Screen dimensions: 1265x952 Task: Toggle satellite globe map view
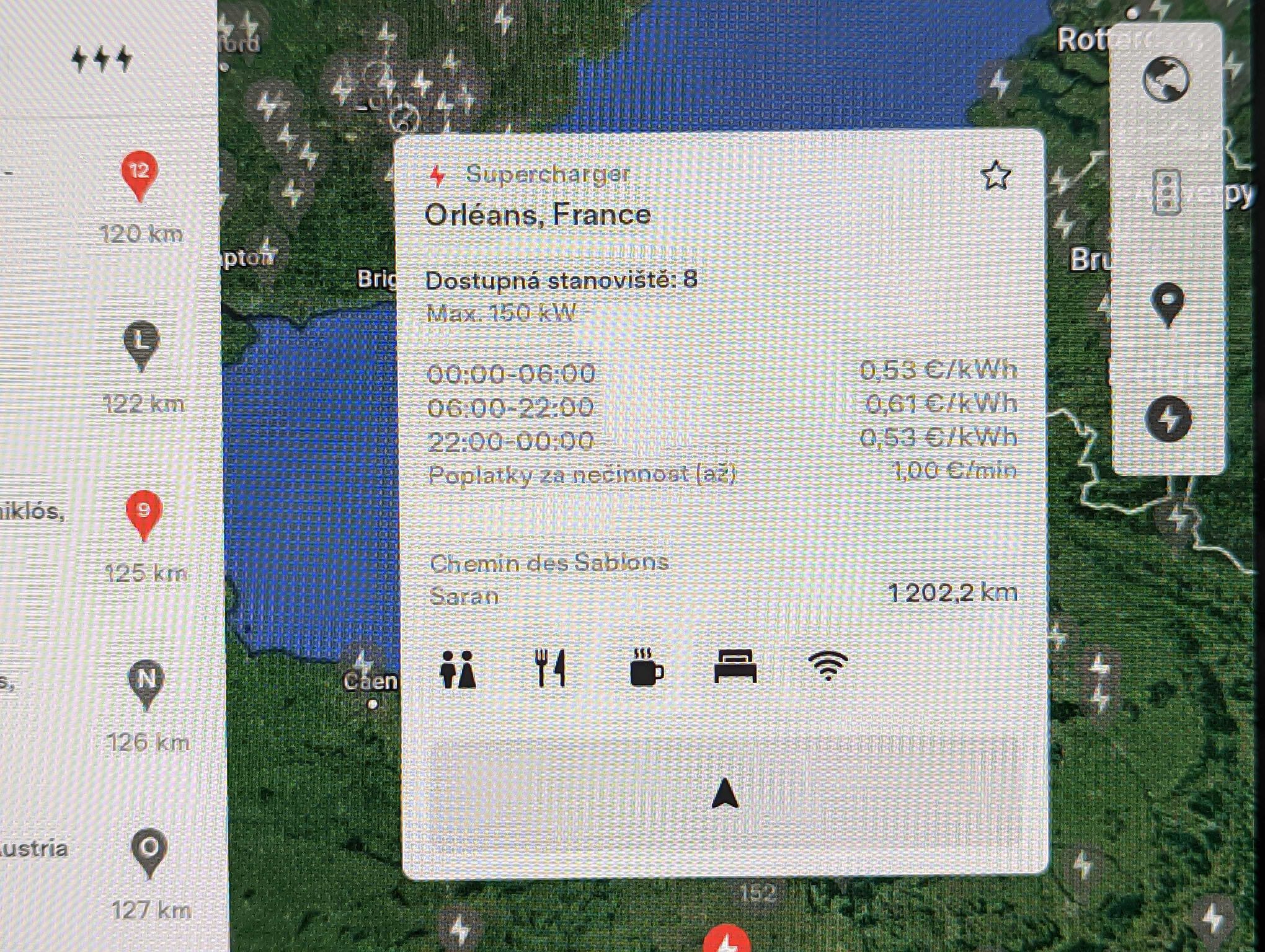click(x=1166, y=79)
